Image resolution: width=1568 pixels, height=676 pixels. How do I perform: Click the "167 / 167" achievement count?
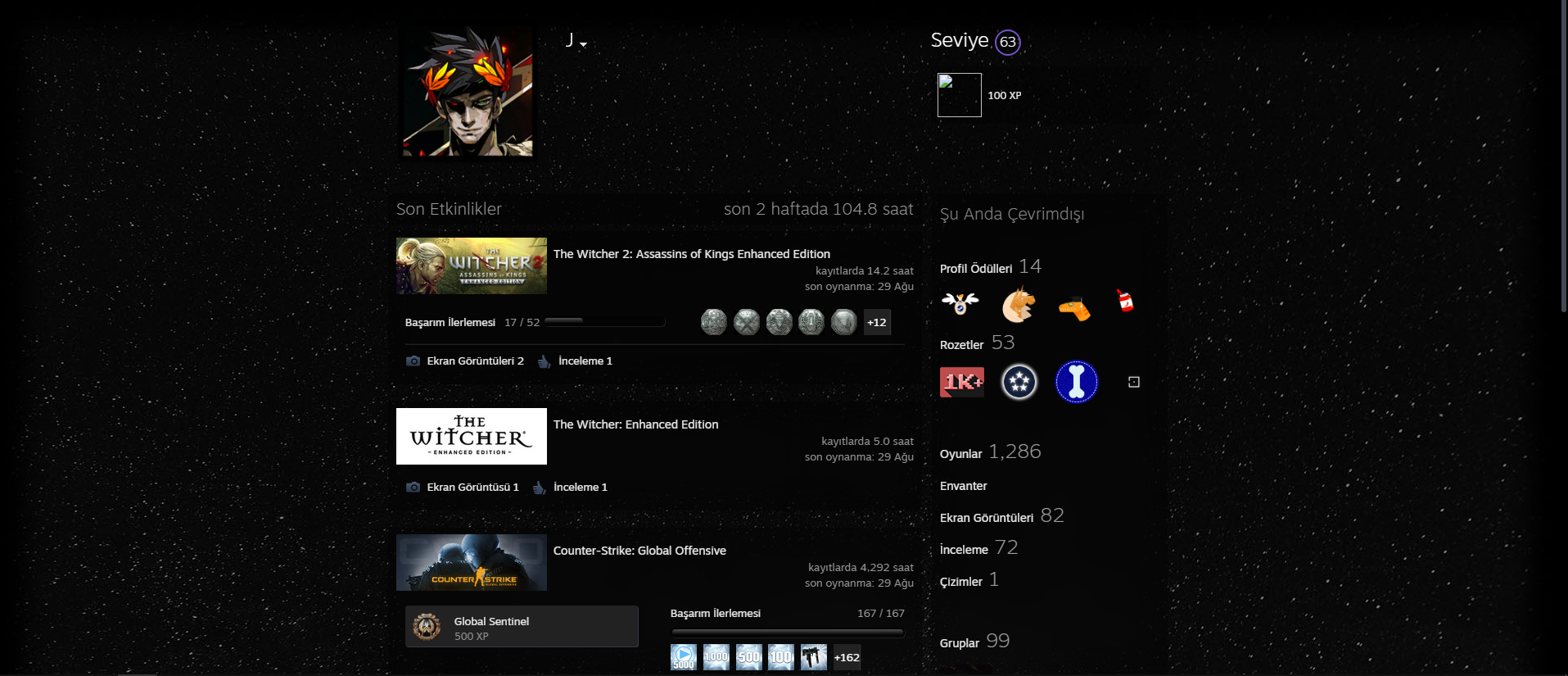[881, 614]
